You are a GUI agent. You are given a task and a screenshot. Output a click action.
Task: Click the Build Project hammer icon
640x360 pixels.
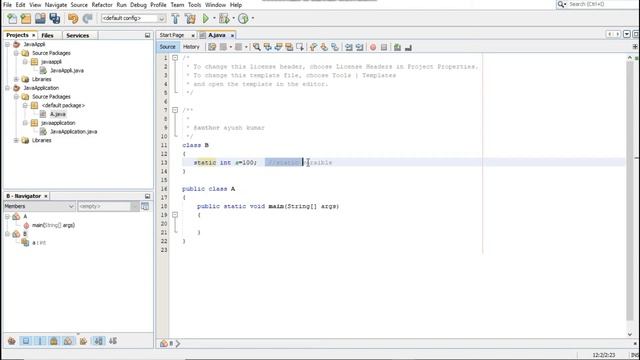176,18
